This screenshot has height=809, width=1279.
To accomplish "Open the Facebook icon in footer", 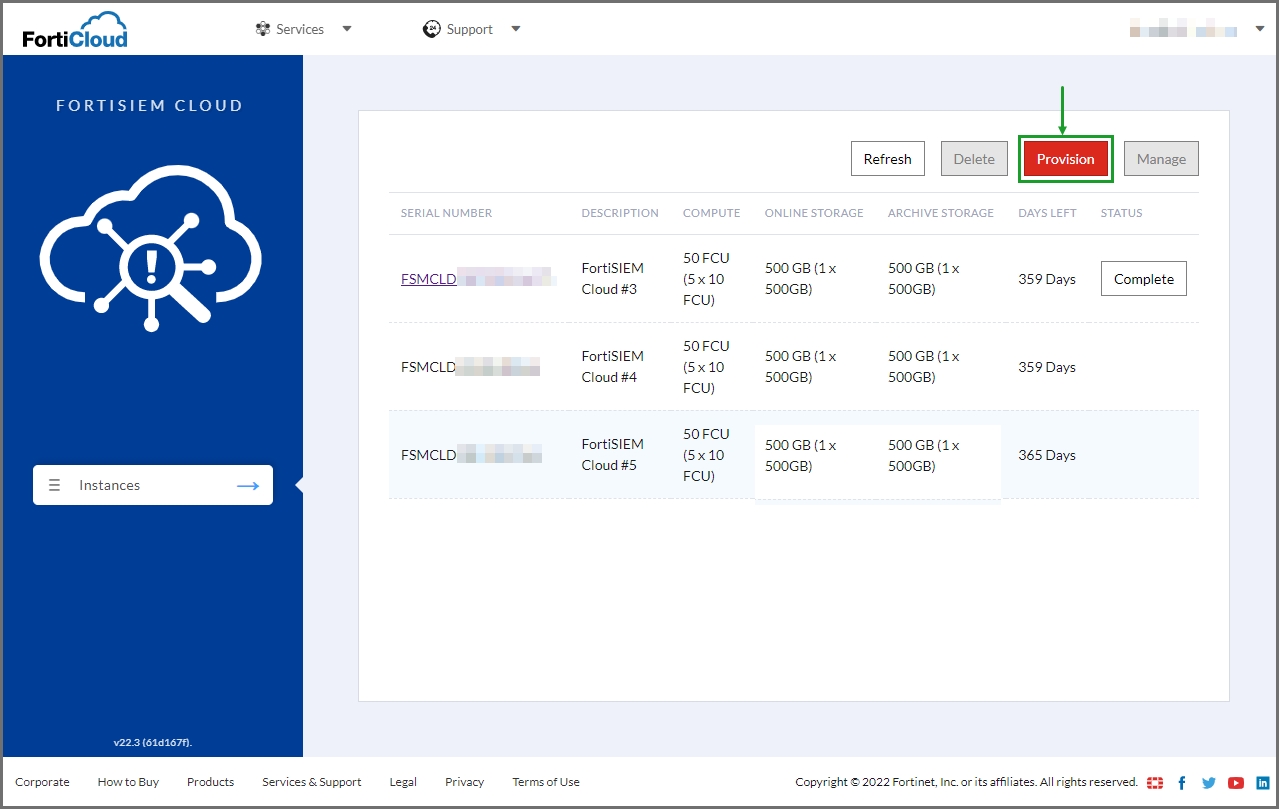I will [x=1182, y=782].
